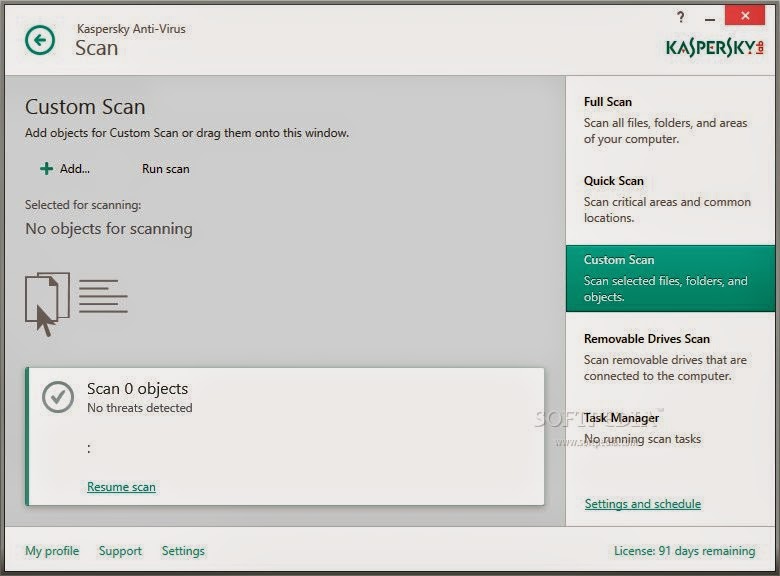780x576 pixels.
Task: Minimize the Kaspersky window
Action: point(710,20)
